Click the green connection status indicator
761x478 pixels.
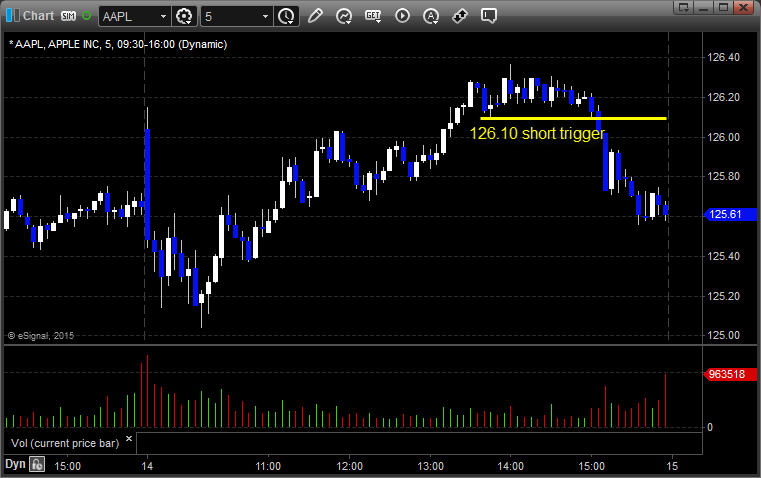[x=87, y=16]
